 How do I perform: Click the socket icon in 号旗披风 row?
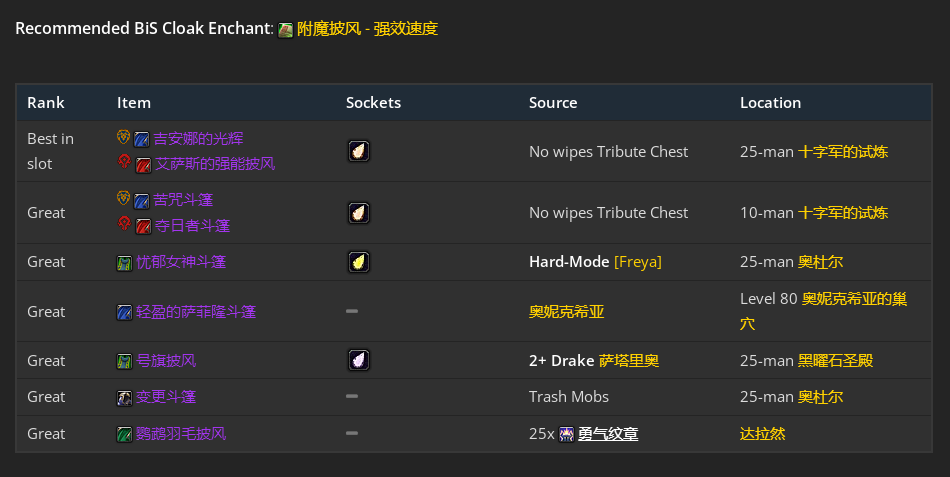[358, 360]
